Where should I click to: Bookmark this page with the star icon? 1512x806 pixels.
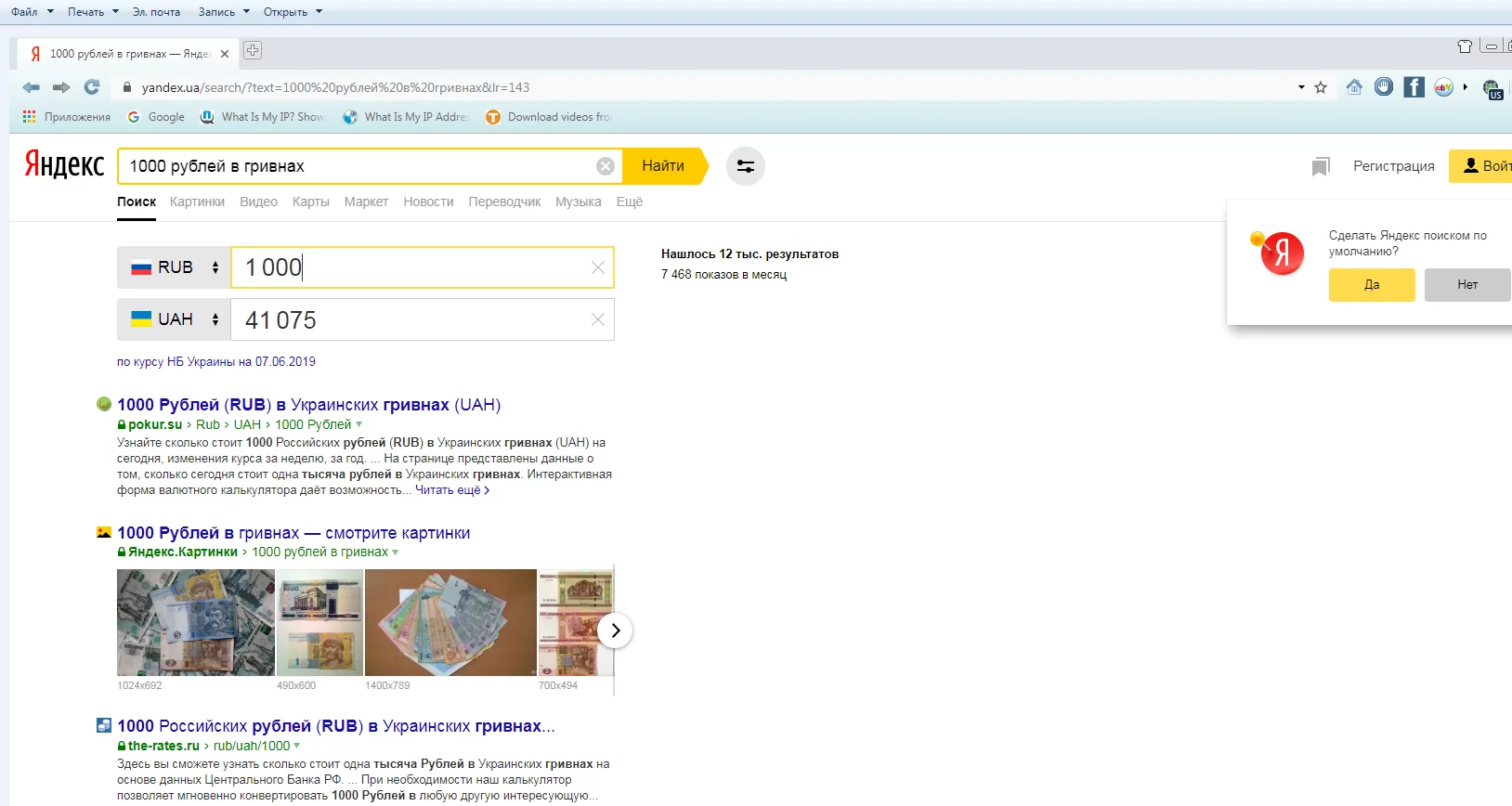click(1321, 87)
